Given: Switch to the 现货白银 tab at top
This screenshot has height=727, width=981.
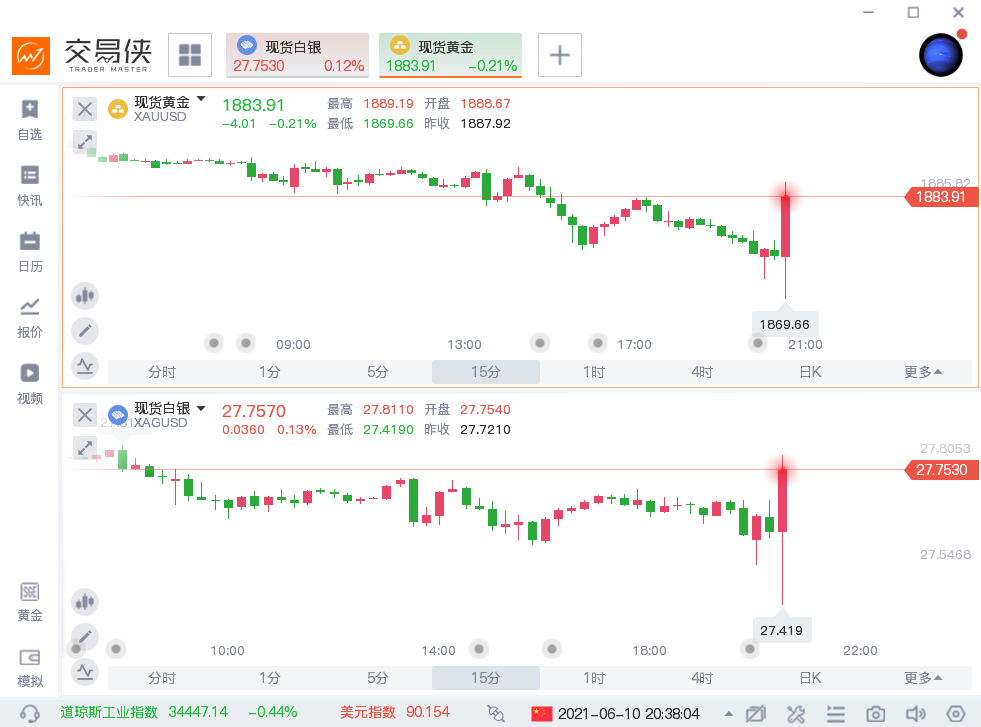Looking at the screenshot, I should 297,55.
